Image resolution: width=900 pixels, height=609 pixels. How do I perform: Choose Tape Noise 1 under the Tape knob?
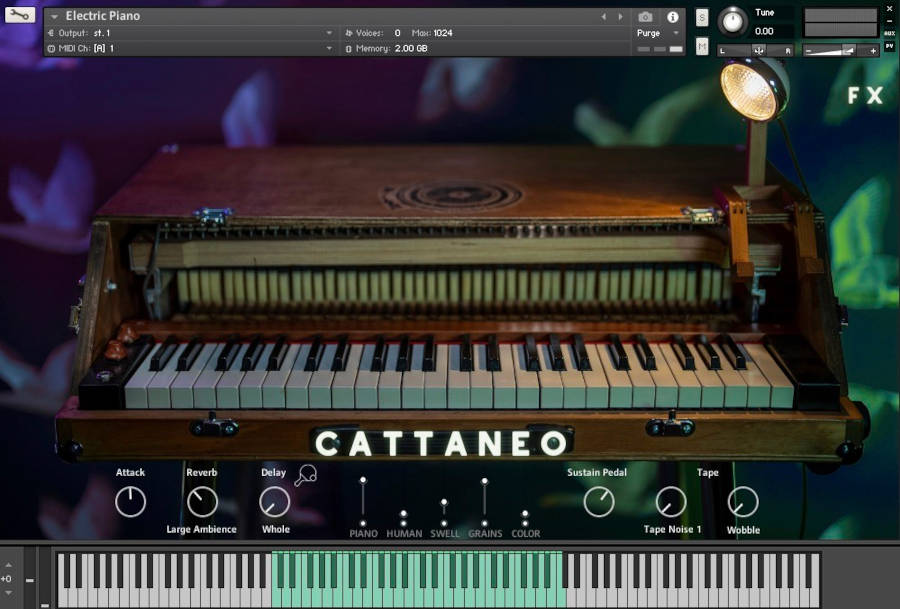coord(671,530)
